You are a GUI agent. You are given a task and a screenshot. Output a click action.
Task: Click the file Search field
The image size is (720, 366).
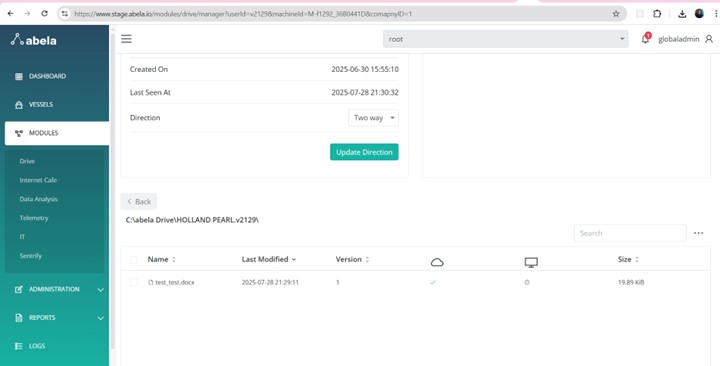point(630,233)
